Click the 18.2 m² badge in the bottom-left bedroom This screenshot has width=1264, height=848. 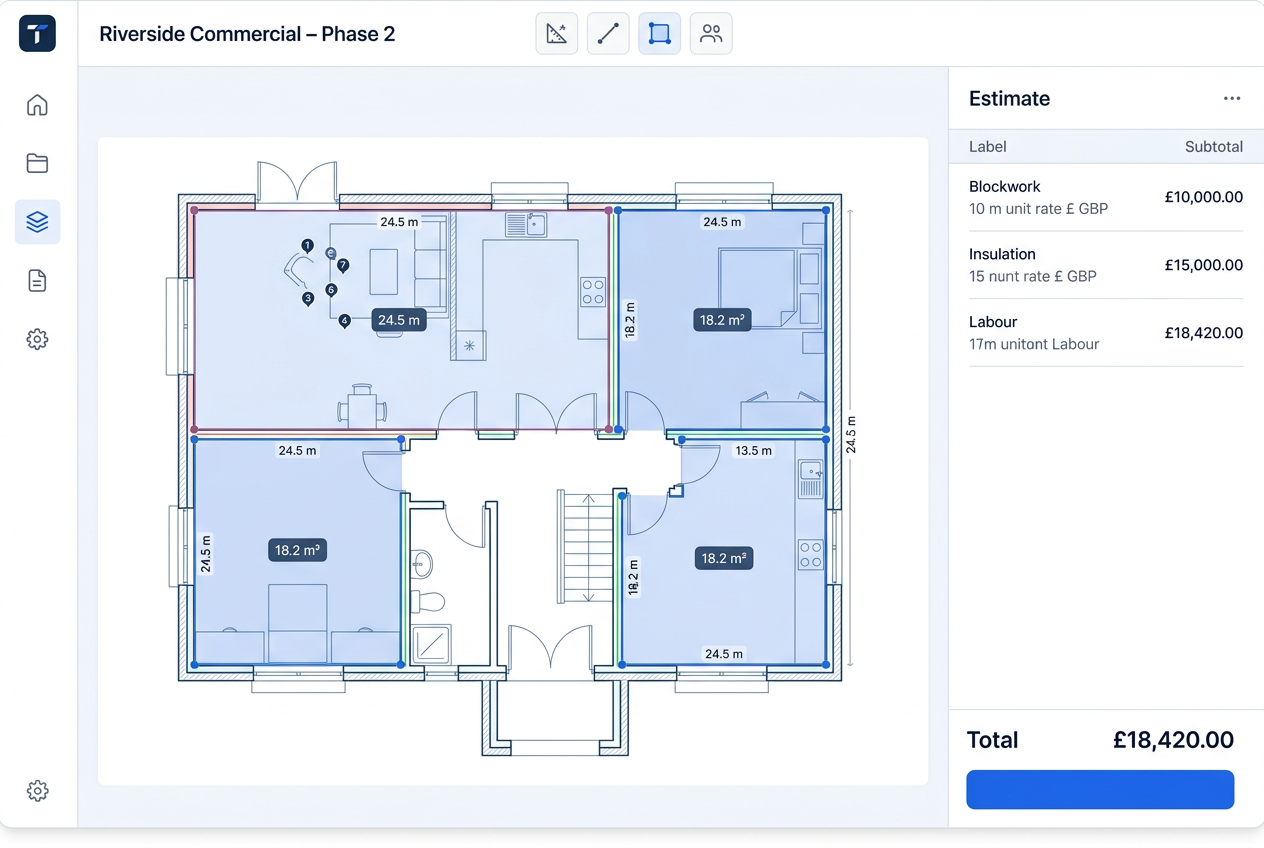tap(298, 550)
